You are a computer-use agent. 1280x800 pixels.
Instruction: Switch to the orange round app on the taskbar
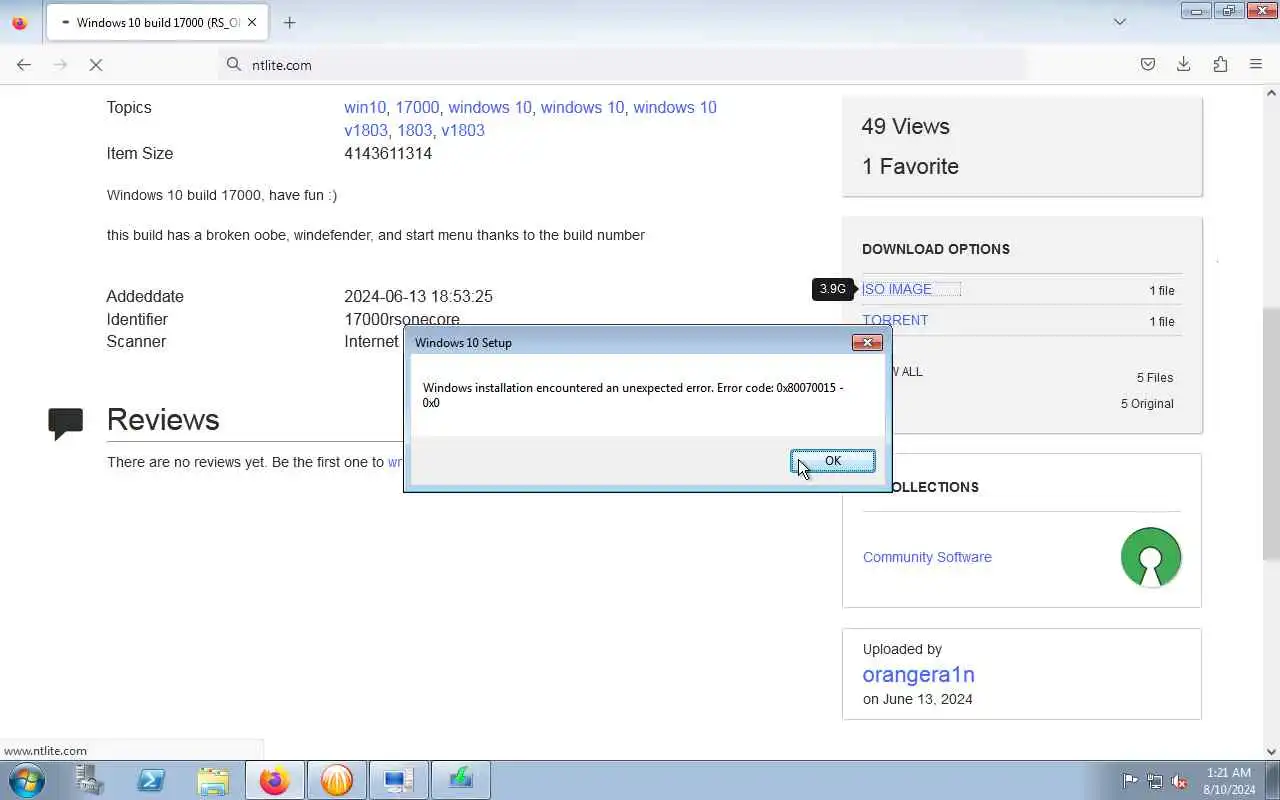pos(337,780)
